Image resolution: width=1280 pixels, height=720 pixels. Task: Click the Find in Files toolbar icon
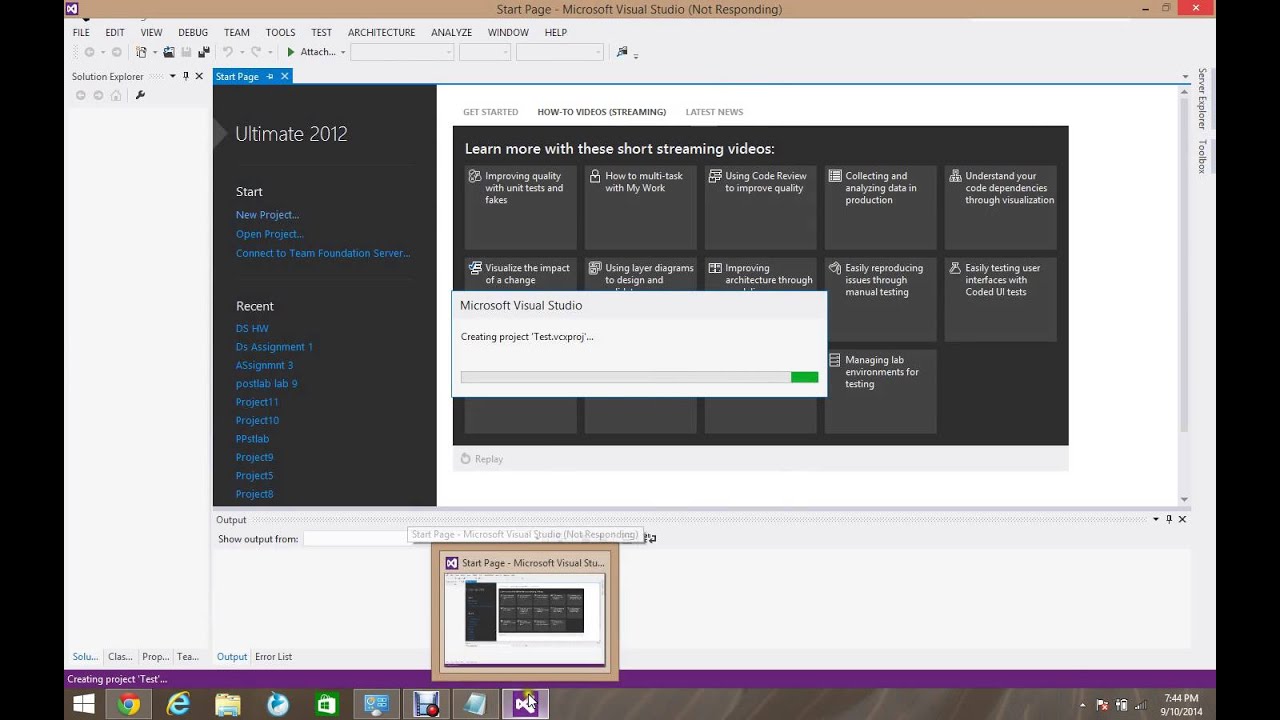click(x=622, y=52)
